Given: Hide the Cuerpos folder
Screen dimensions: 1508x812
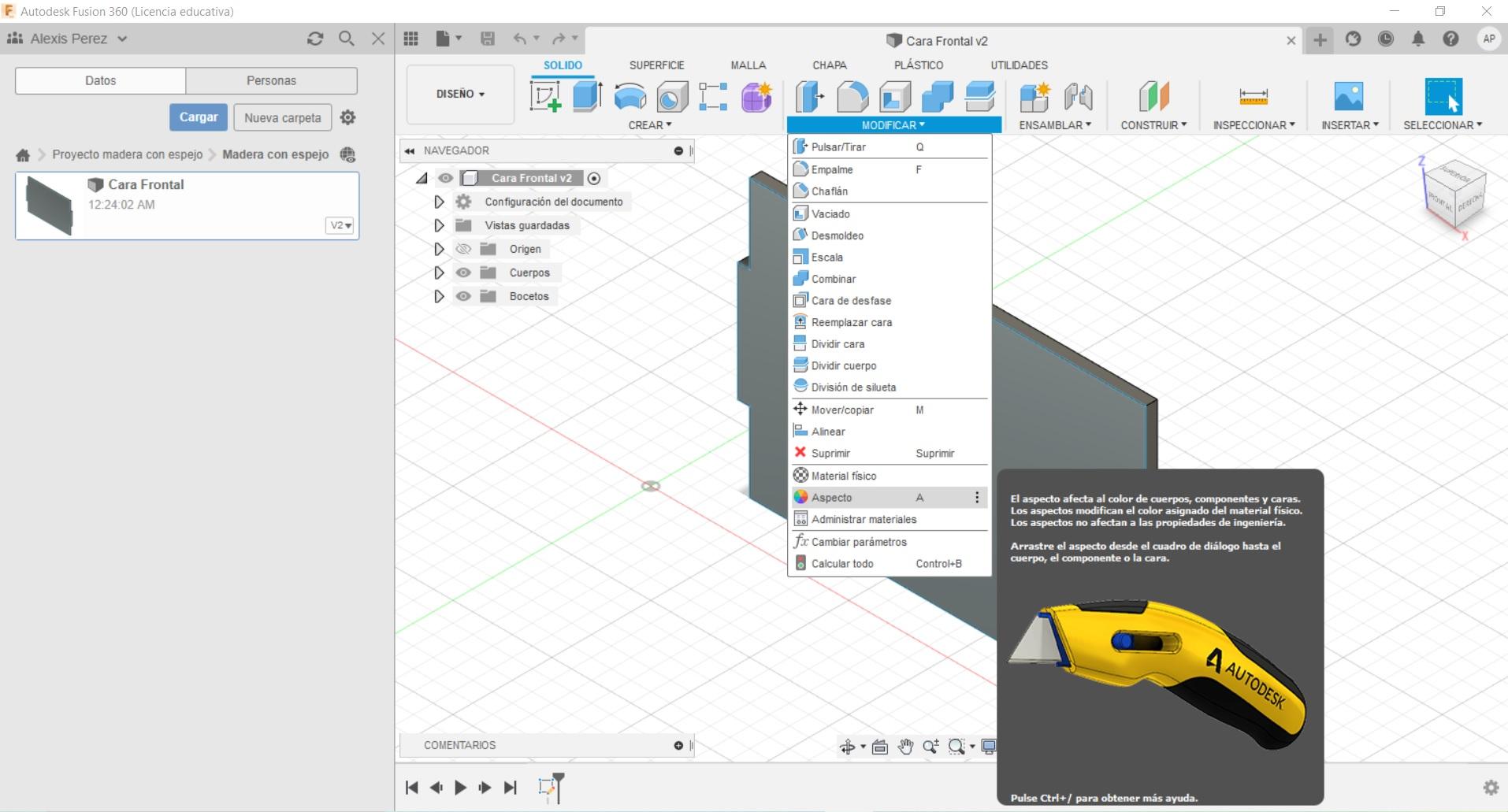Looking at the screenshot, I should point(463,273).
